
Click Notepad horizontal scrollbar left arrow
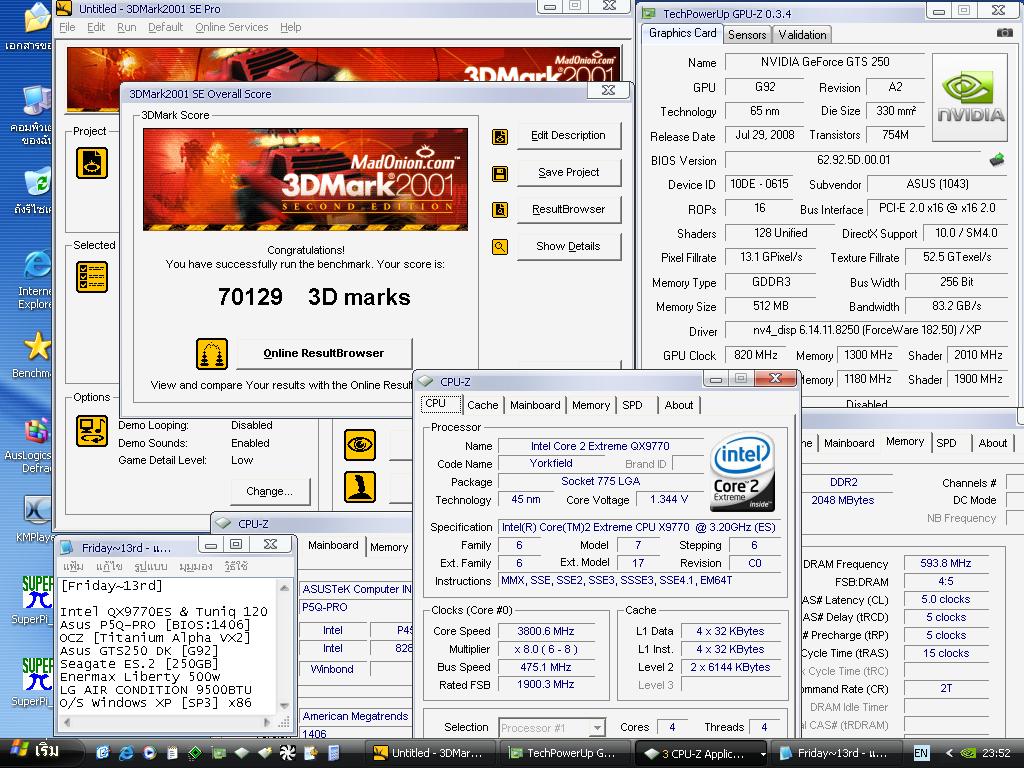(x=67, y=722)
